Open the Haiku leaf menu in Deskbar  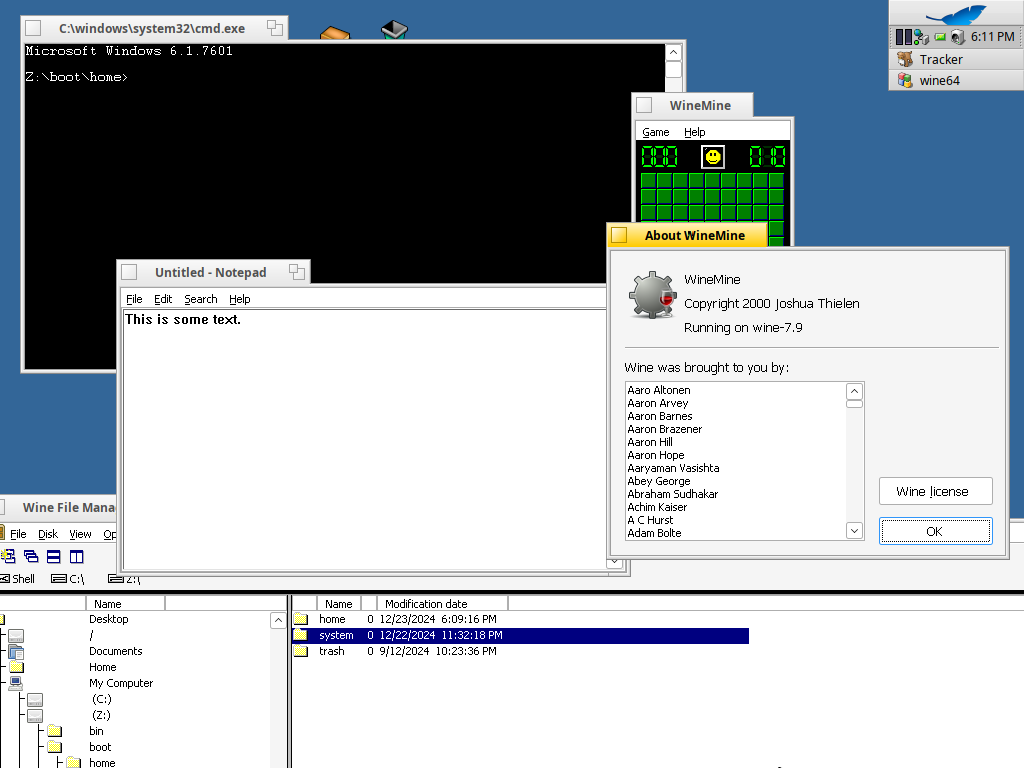956,13
